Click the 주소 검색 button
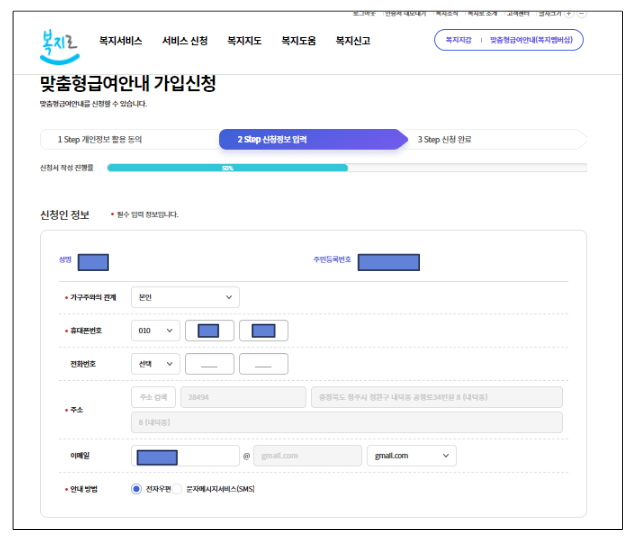This screenshot has height=537, width=631. (153, 397)
